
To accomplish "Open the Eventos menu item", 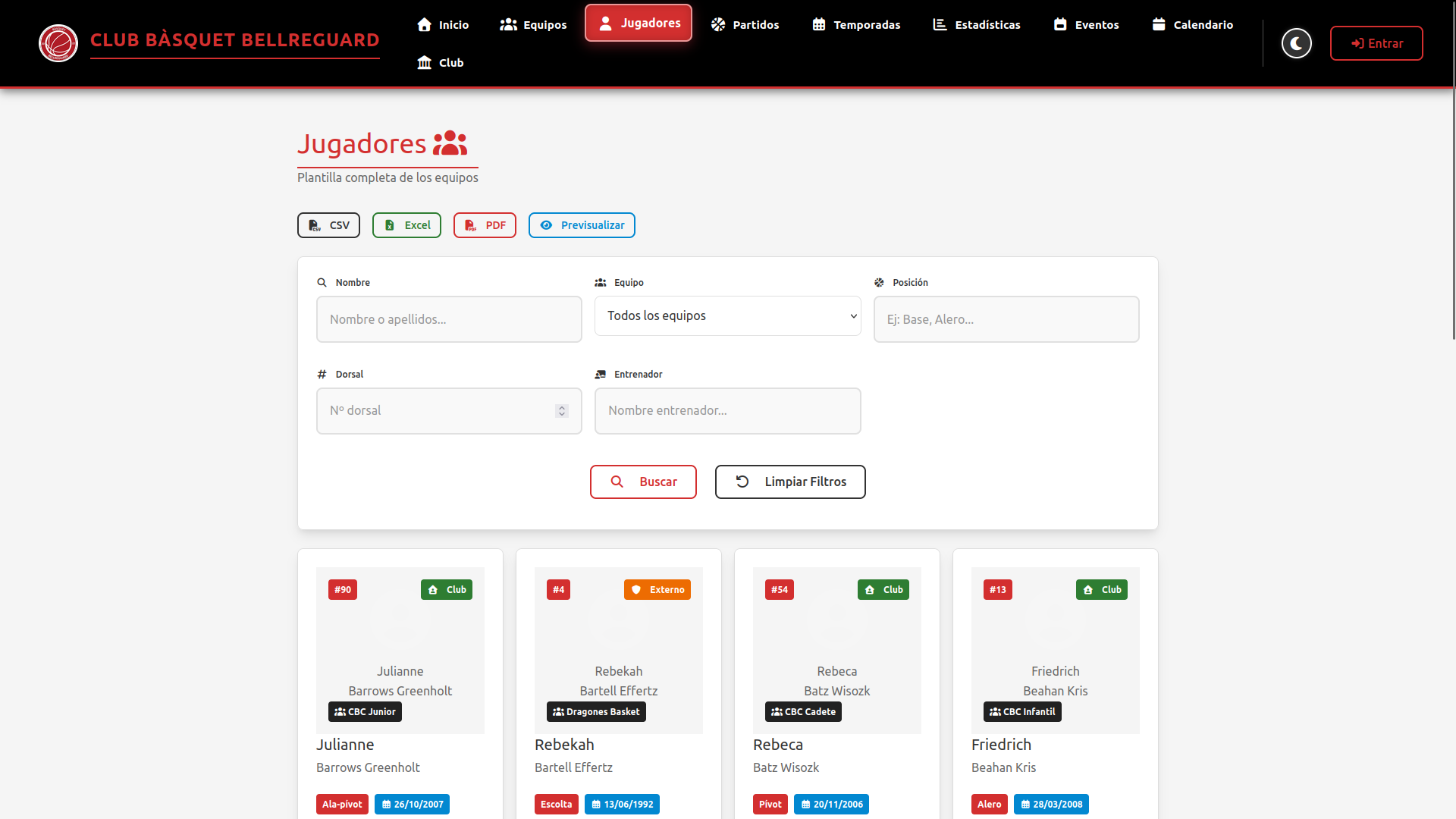I will [x=1086, y=24].
